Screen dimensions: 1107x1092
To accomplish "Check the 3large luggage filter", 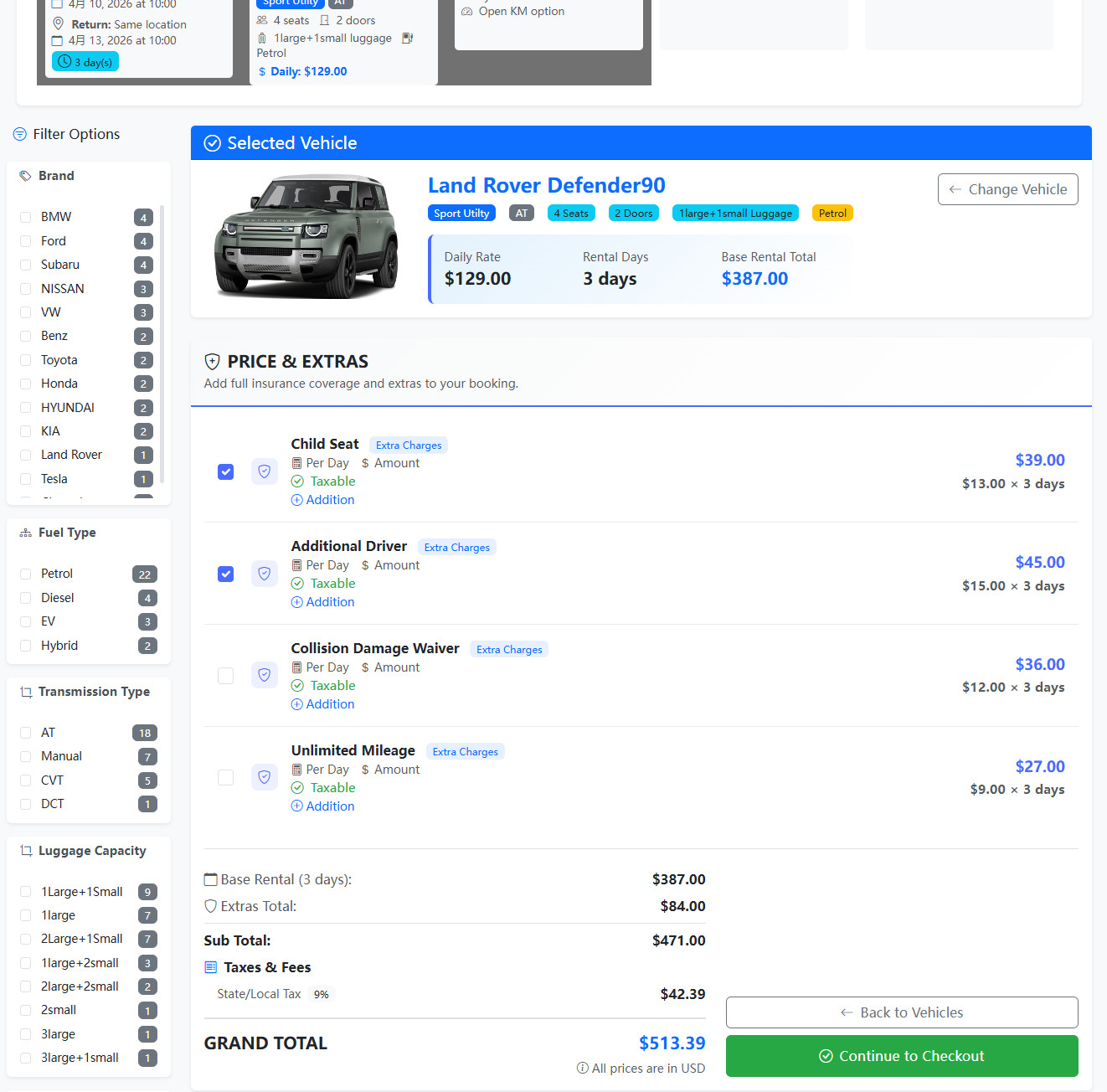I will click(x=25, y=1034).
